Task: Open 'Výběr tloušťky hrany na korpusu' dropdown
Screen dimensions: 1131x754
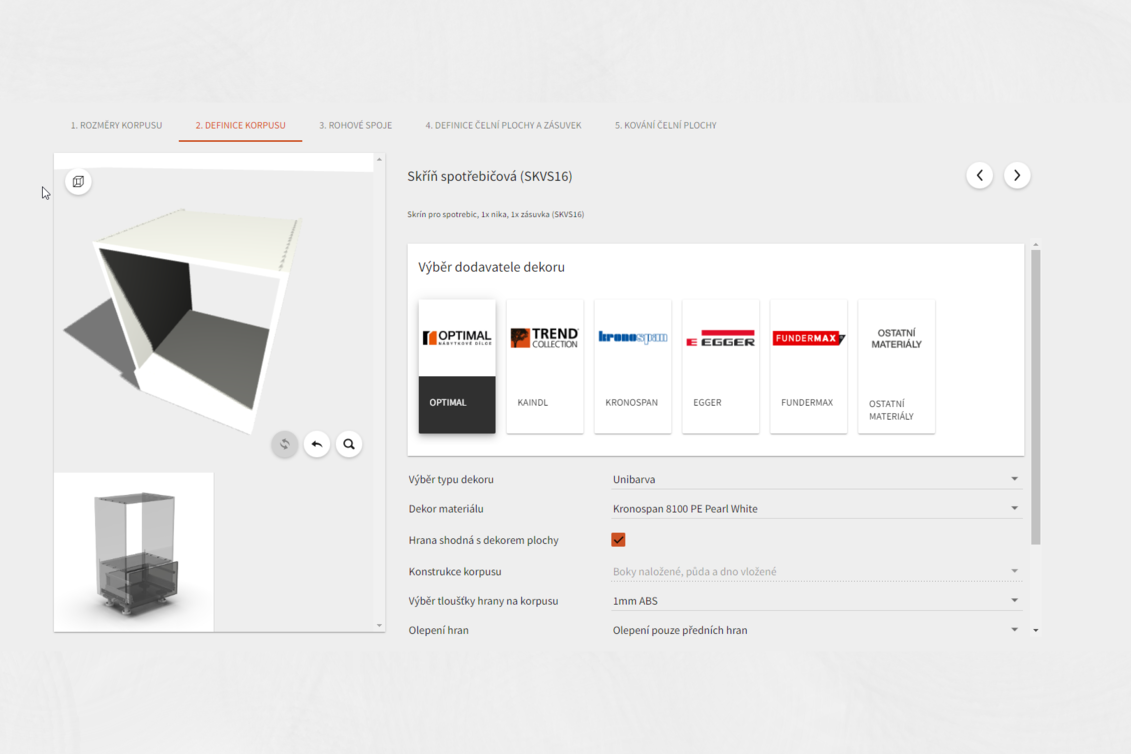Action: point(815,601)
